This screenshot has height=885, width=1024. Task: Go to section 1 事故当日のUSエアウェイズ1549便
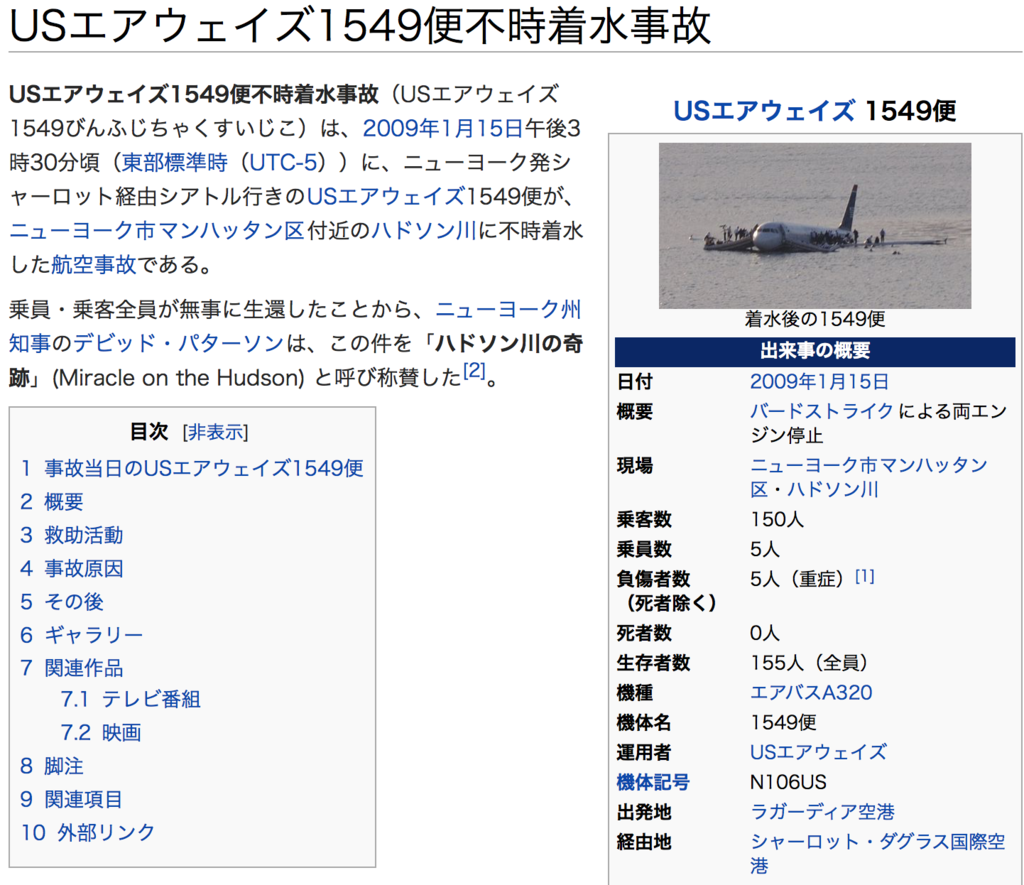(x=192, y=468)
